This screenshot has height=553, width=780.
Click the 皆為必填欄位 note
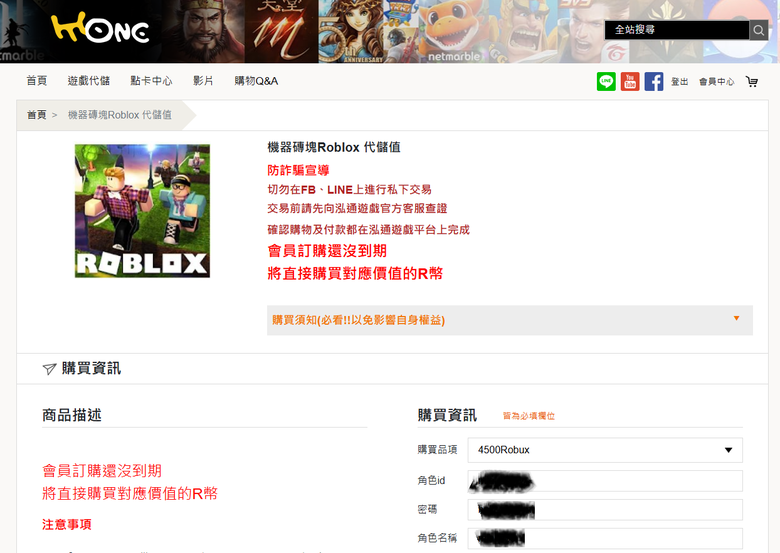pyautogui.click(x=528, y=416)
